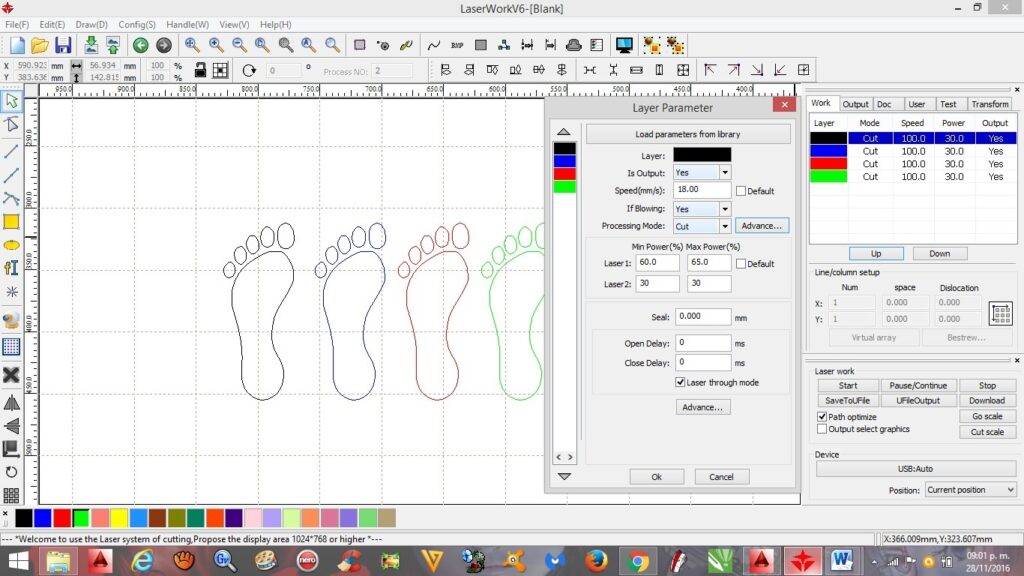Click the BMP image handling icon
The image size is (1024, 576).
[457, 45]
